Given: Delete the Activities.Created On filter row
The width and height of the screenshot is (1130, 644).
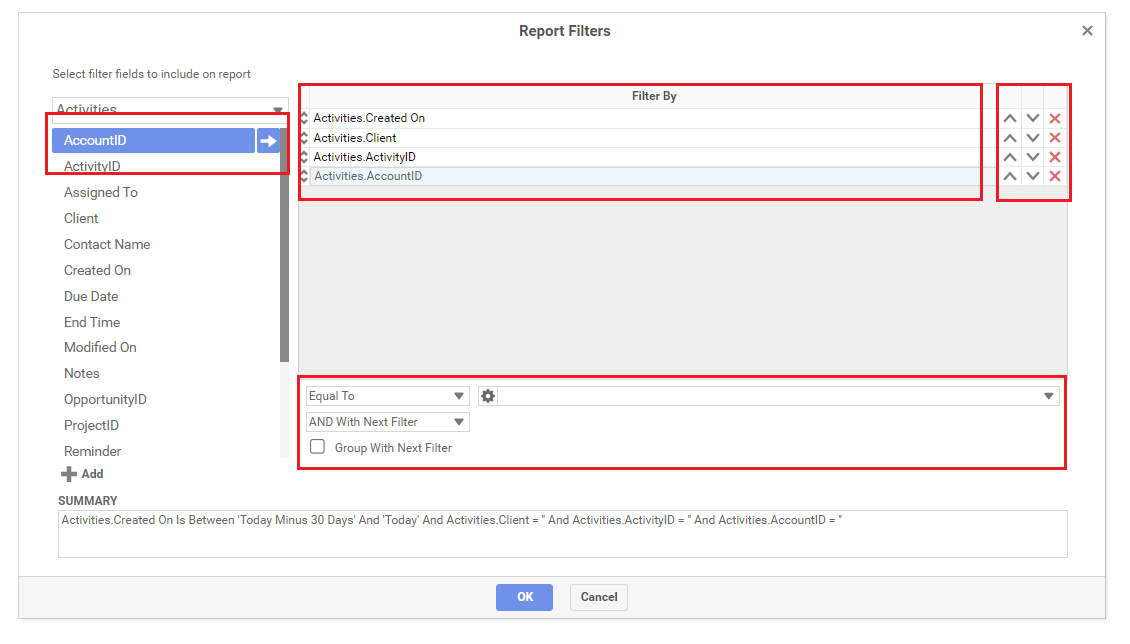Looking at the screenshot, I should click(x=1054, y=119).
